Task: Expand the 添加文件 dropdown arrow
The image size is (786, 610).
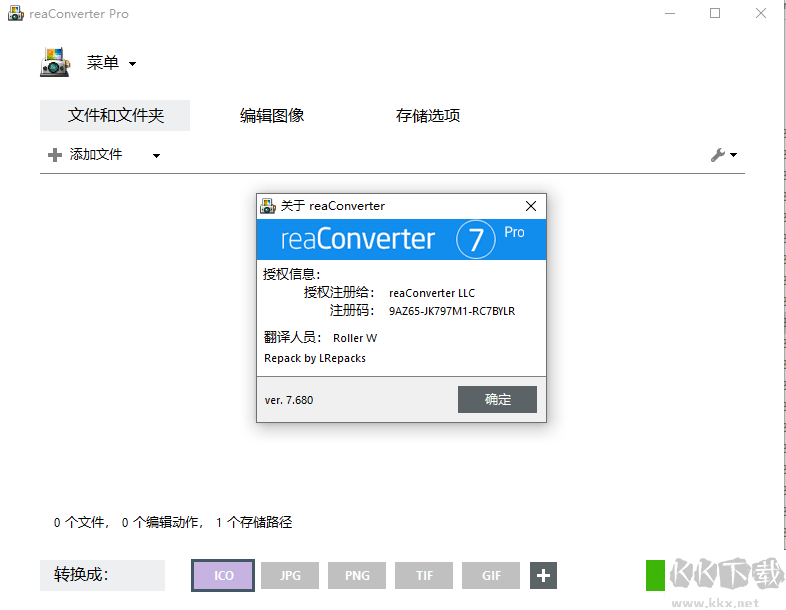Action: click(156, 156)
